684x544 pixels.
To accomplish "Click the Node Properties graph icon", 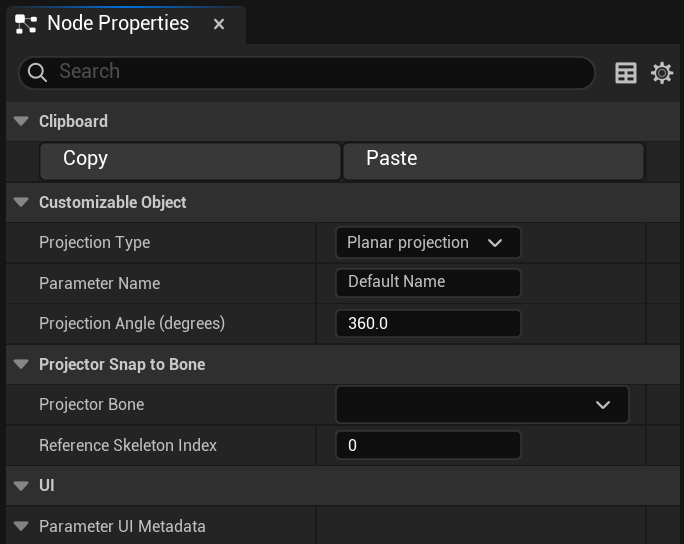I will pyautogui.click(x=26, y=24).
